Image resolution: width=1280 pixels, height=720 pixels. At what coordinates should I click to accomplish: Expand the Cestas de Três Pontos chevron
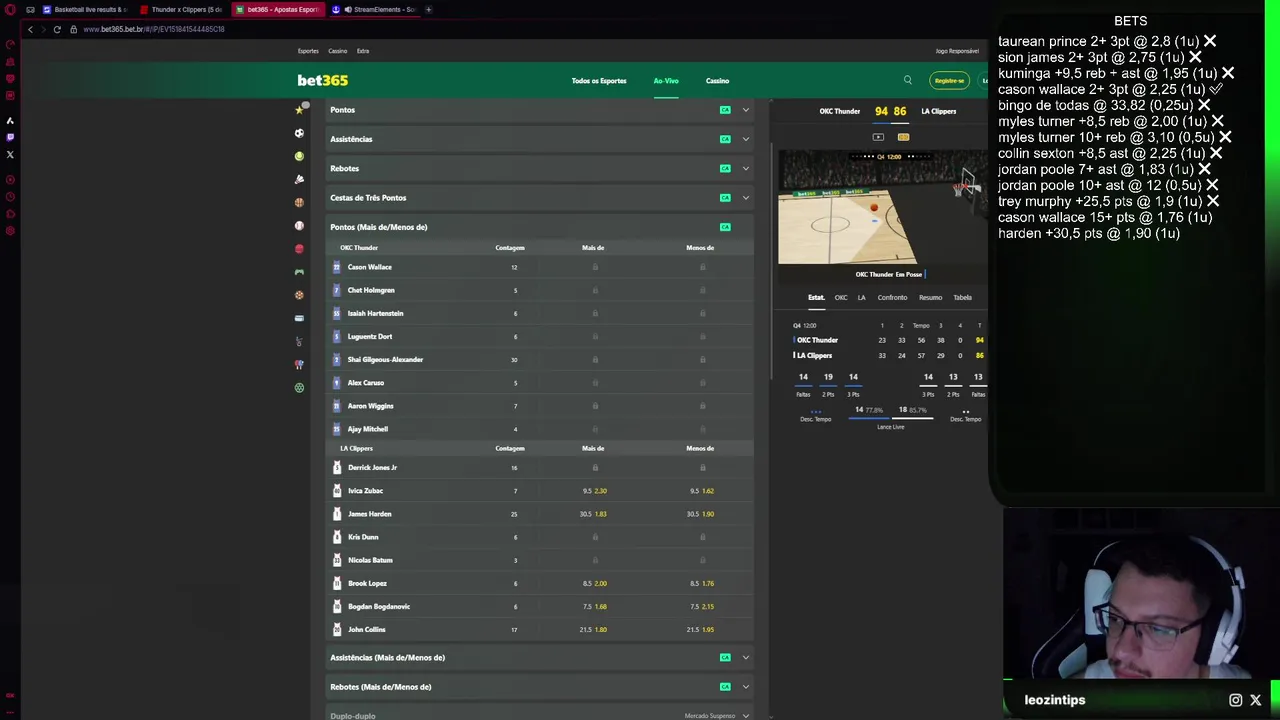(745, 197)
